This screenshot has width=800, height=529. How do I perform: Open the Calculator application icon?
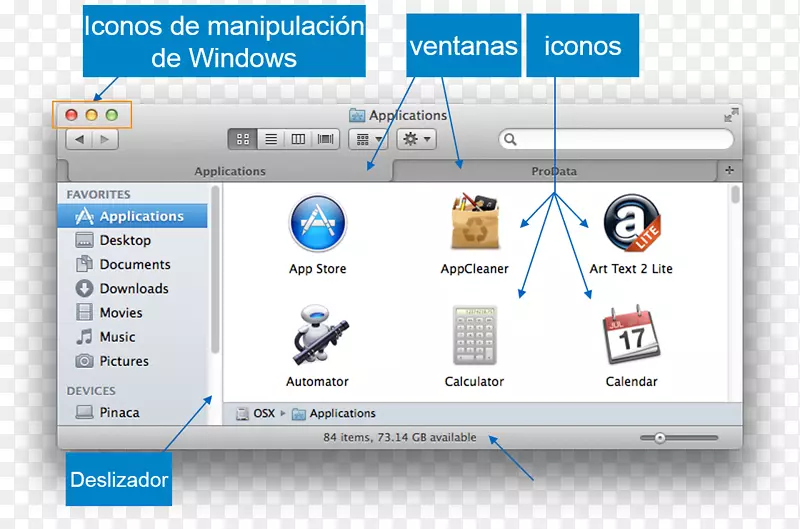coord(474,335)
